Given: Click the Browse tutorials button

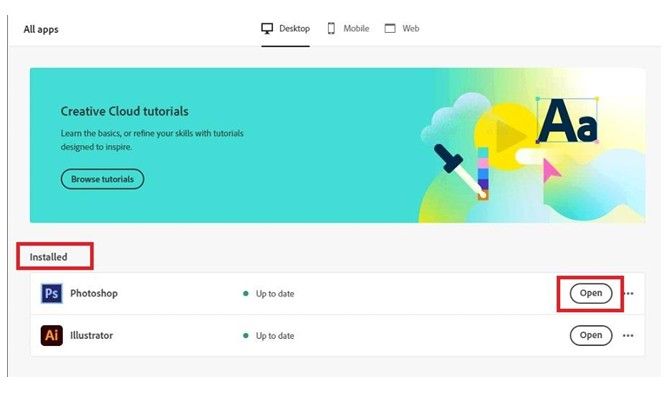Looking at the screenshot, I should (x=102, y=179).
